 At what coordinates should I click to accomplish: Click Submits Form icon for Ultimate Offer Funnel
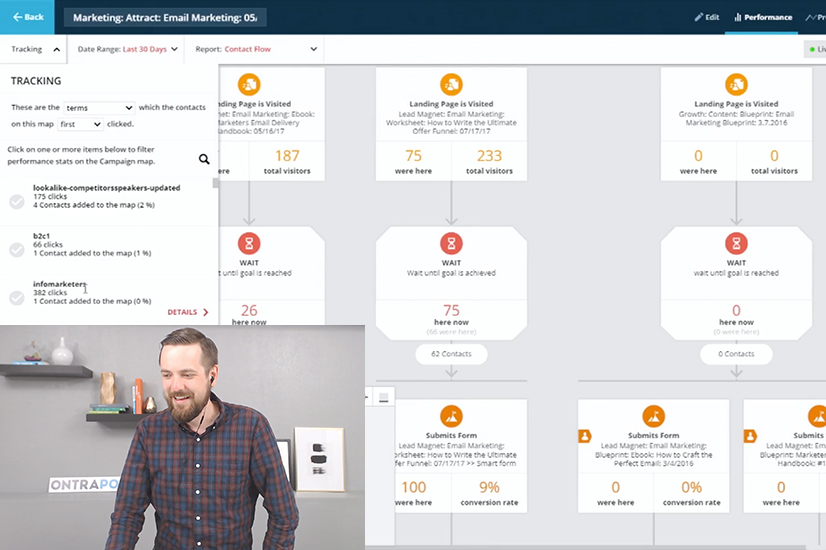click(451, 416)
